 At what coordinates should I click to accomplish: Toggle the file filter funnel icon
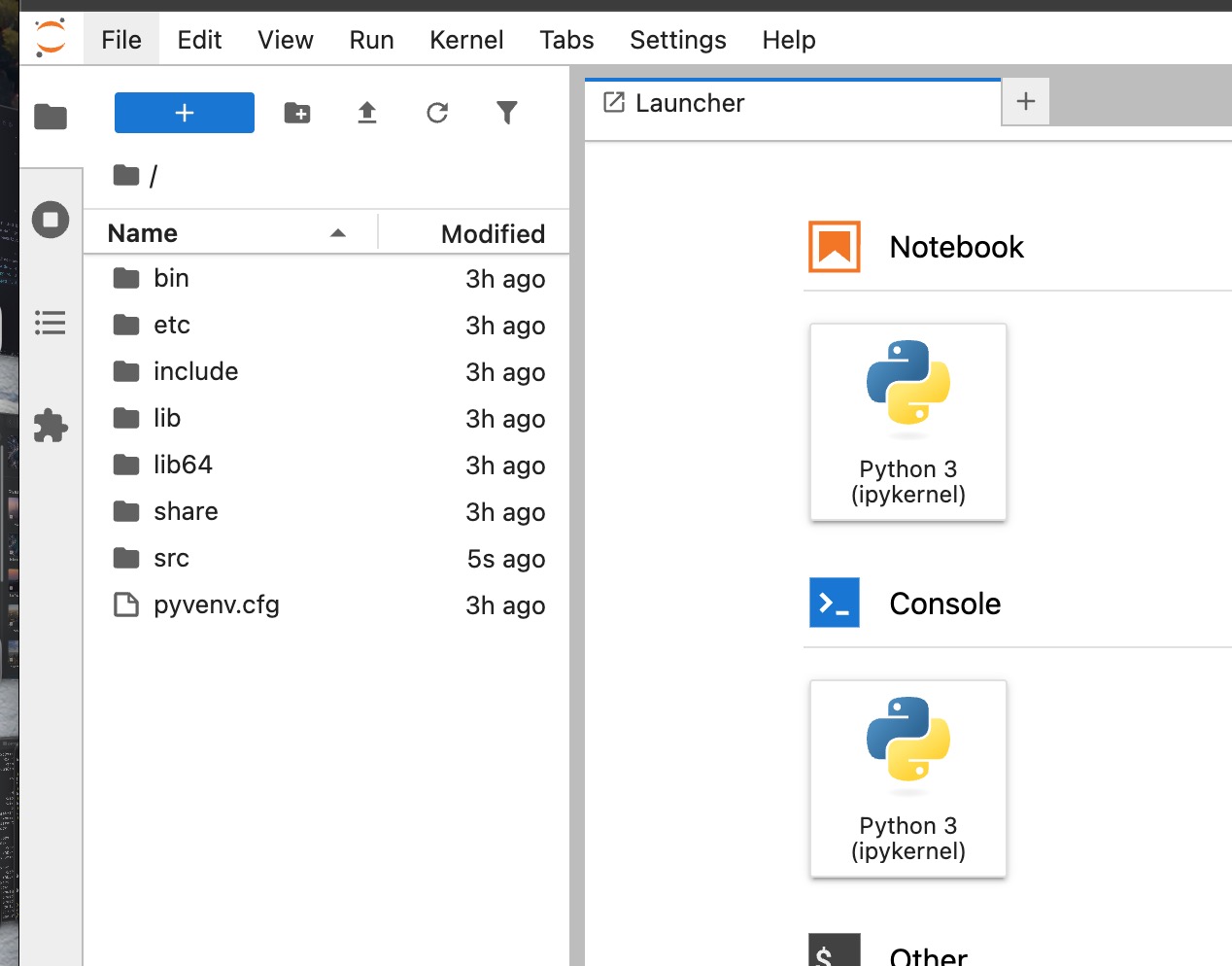coord(506,114)
